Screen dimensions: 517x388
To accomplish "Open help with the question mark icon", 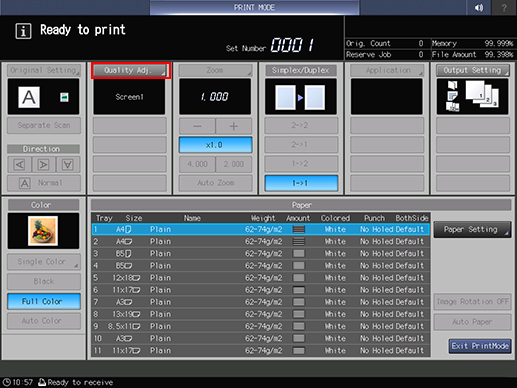I will (x=504, y=7).
